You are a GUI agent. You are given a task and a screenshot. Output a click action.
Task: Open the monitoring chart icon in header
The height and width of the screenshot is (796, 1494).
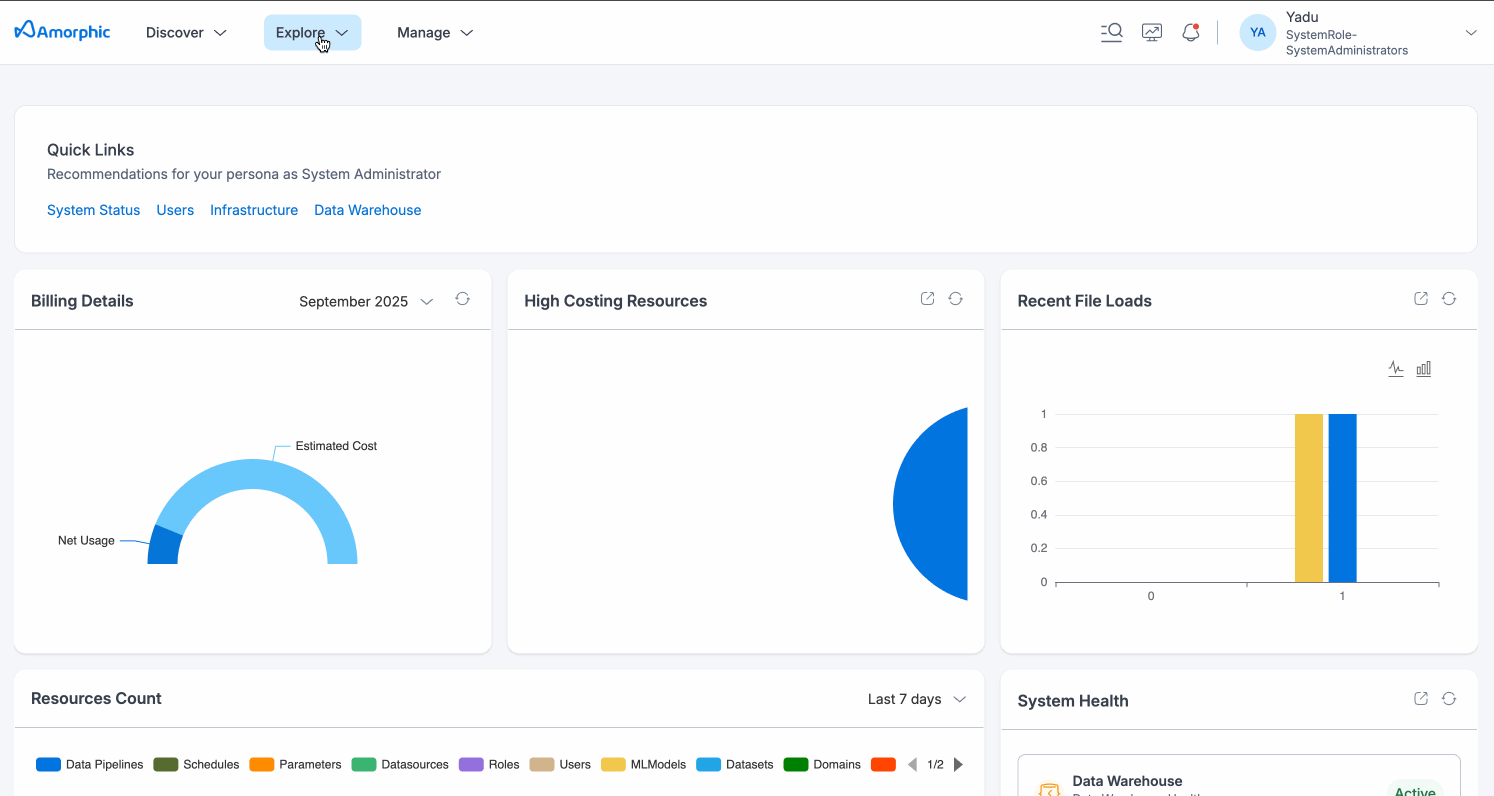click(1152, 32)
